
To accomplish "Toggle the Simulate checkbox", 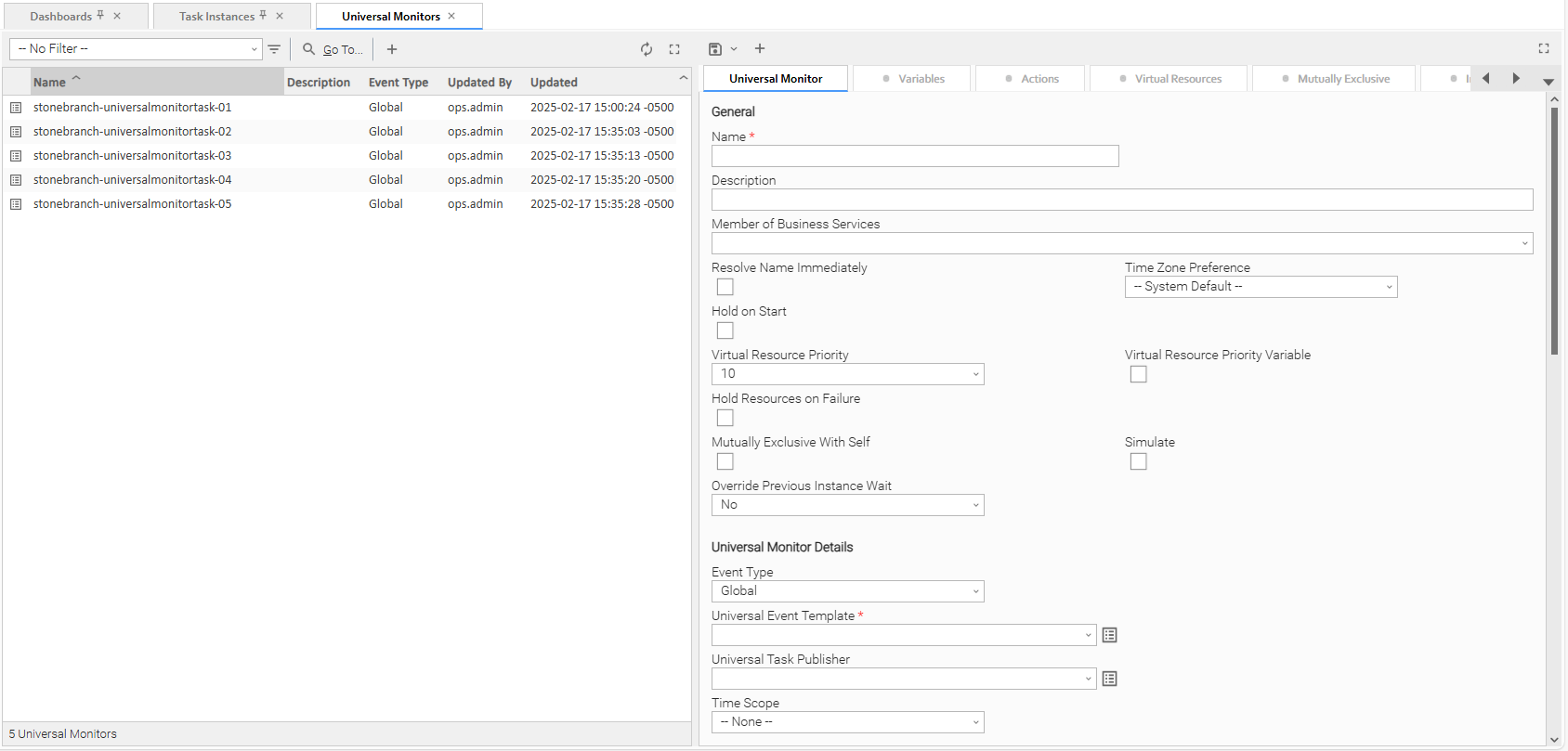I will pyautogui.click(x=1138, y=461).
